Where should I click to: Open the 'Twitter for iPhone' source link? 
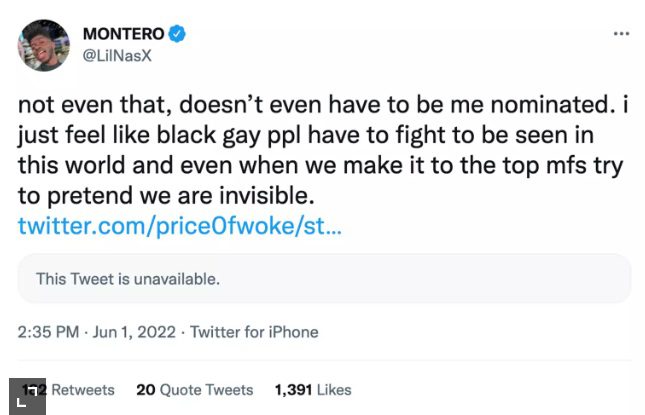[x=254, y=332]
